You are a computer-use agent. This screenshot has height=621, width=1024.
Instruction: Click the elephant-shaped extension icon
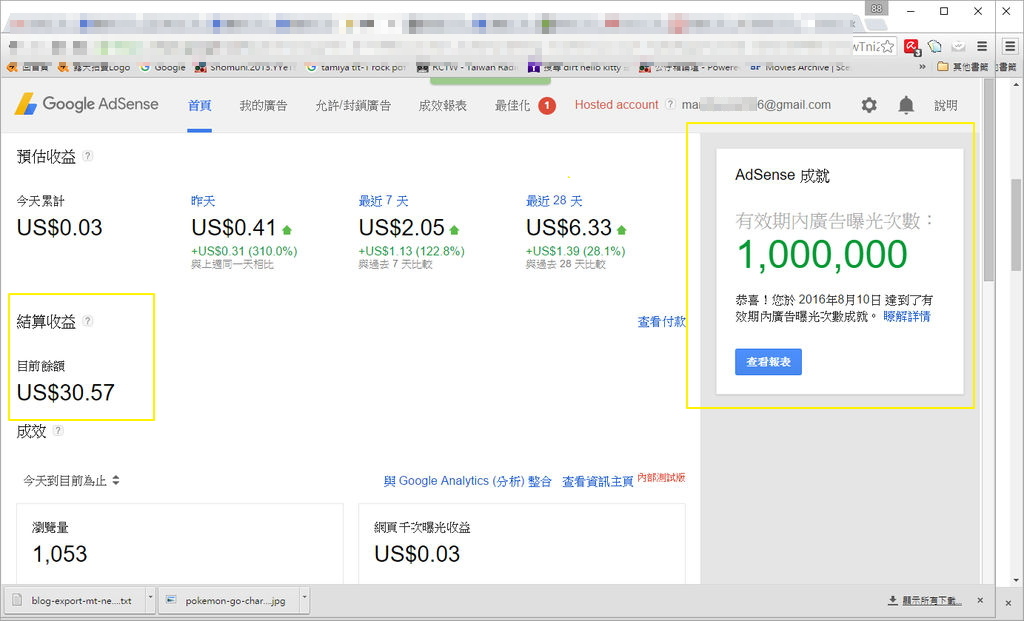coord(935,46)
